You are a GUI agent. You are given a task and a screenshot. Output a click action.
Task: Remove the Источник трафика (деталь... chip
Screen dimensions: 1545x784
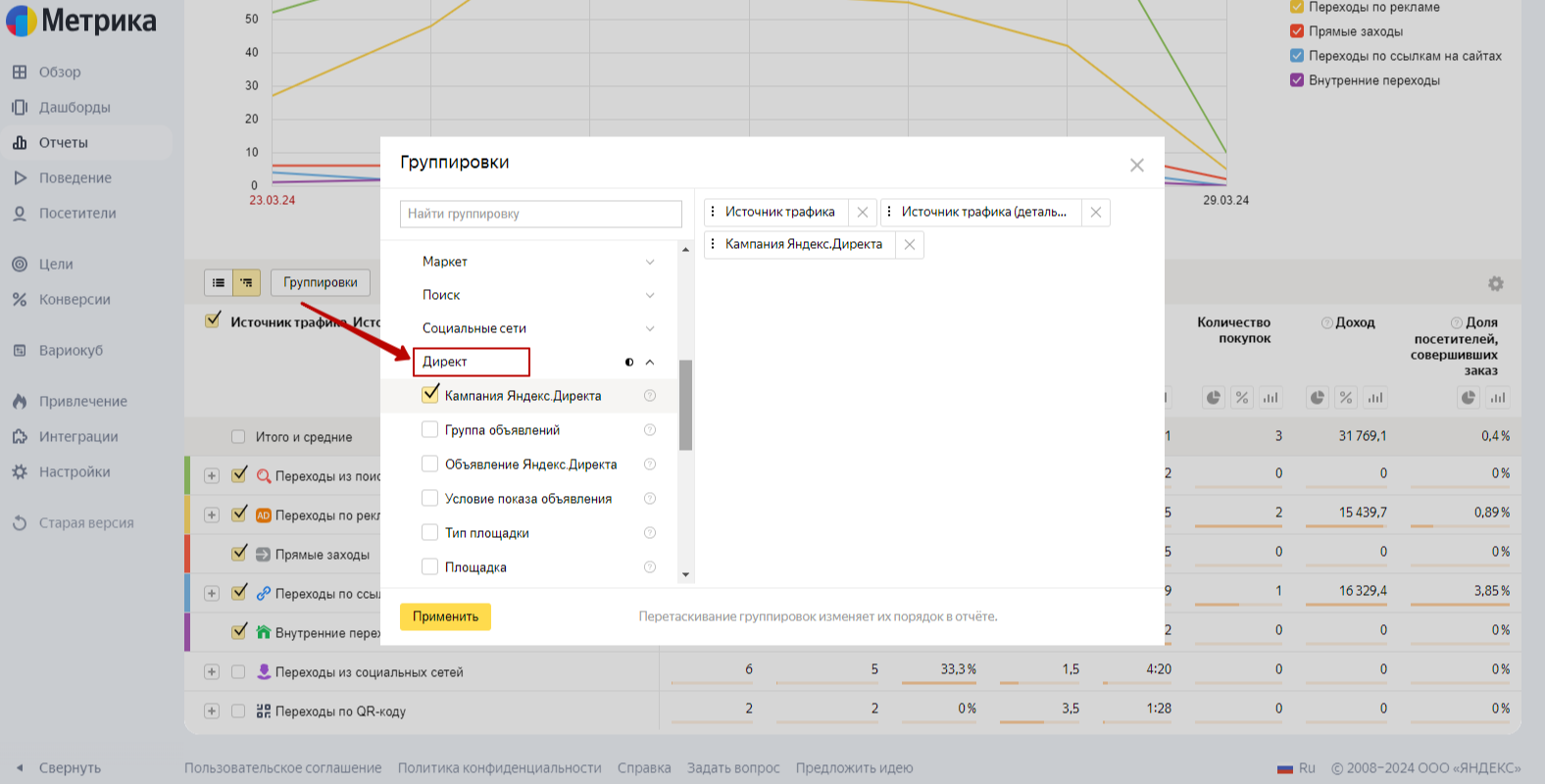[1096, 213]
